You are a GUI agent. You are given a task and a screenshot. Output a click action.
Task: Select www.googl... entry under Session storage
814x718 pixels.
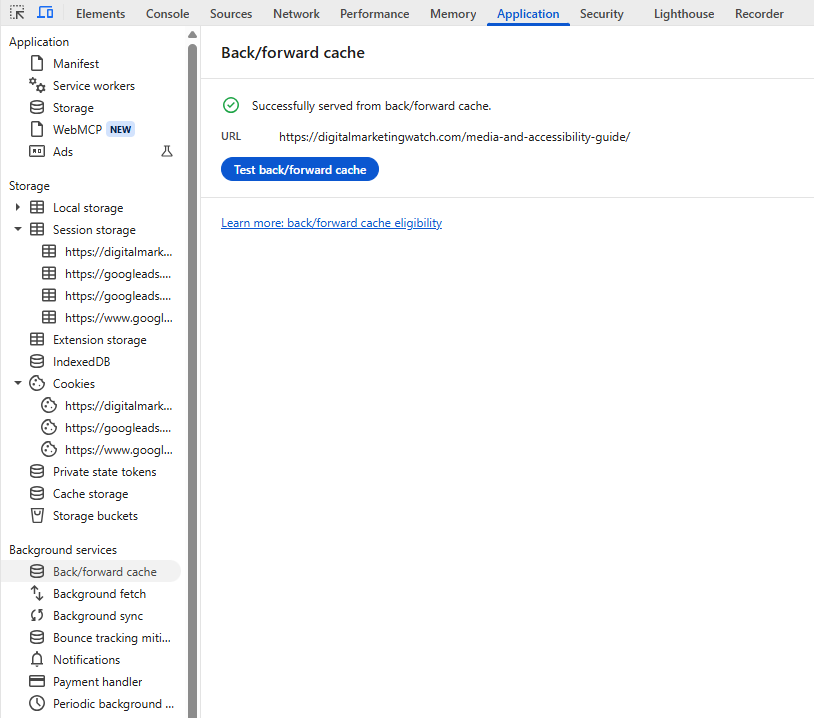(x=119, y=318)
